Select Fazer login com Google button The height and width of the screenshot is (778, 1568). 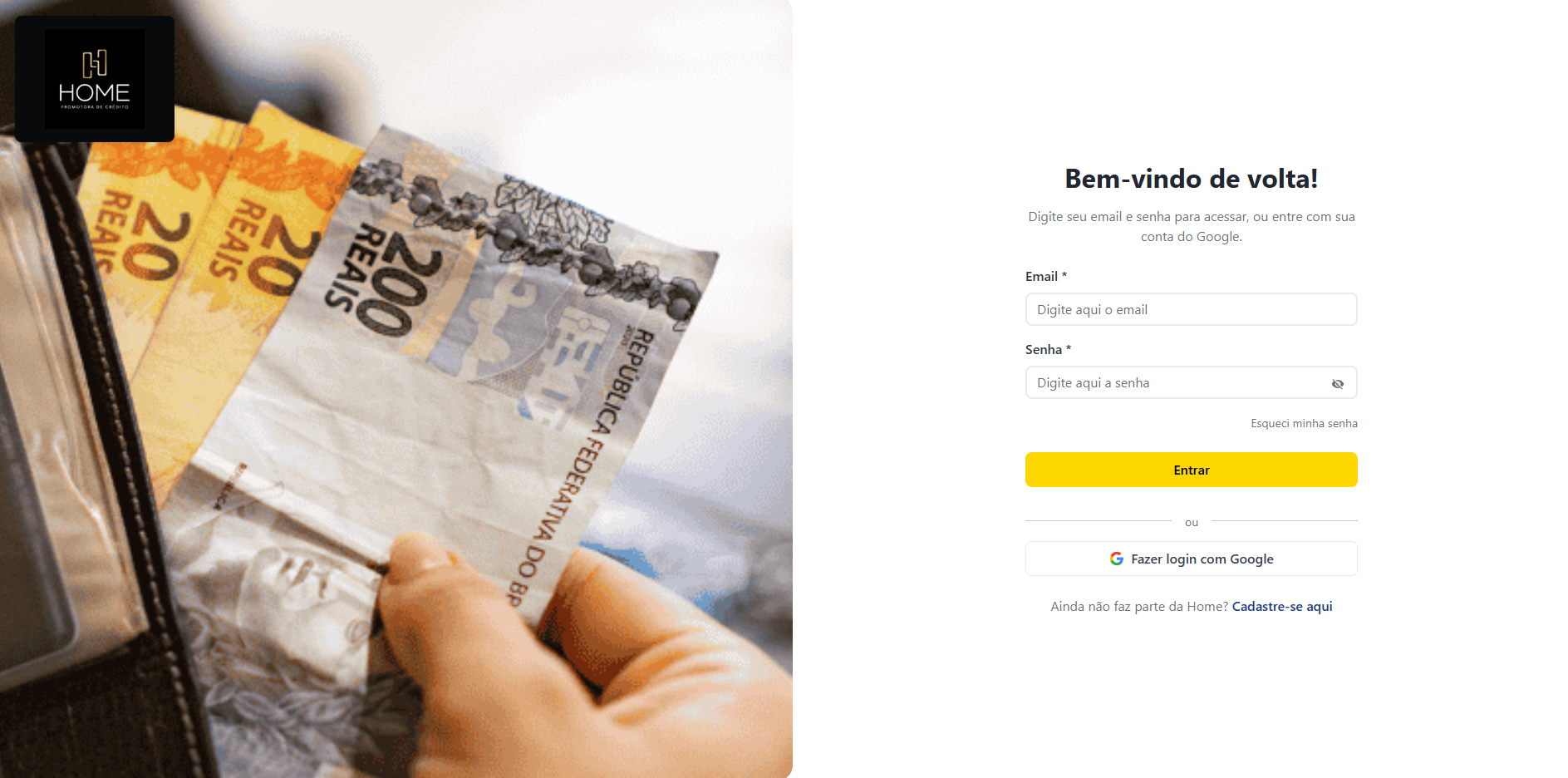pos(1191,559)
